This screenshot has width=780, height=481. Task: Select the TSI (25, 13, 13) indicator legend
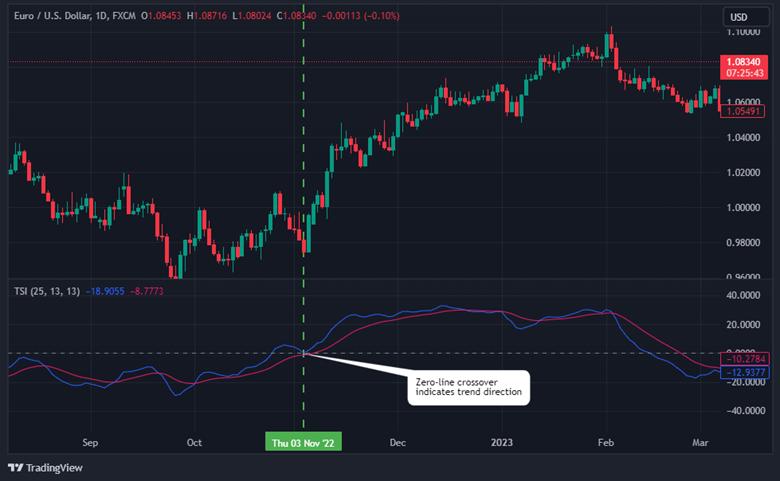(47, 291)
